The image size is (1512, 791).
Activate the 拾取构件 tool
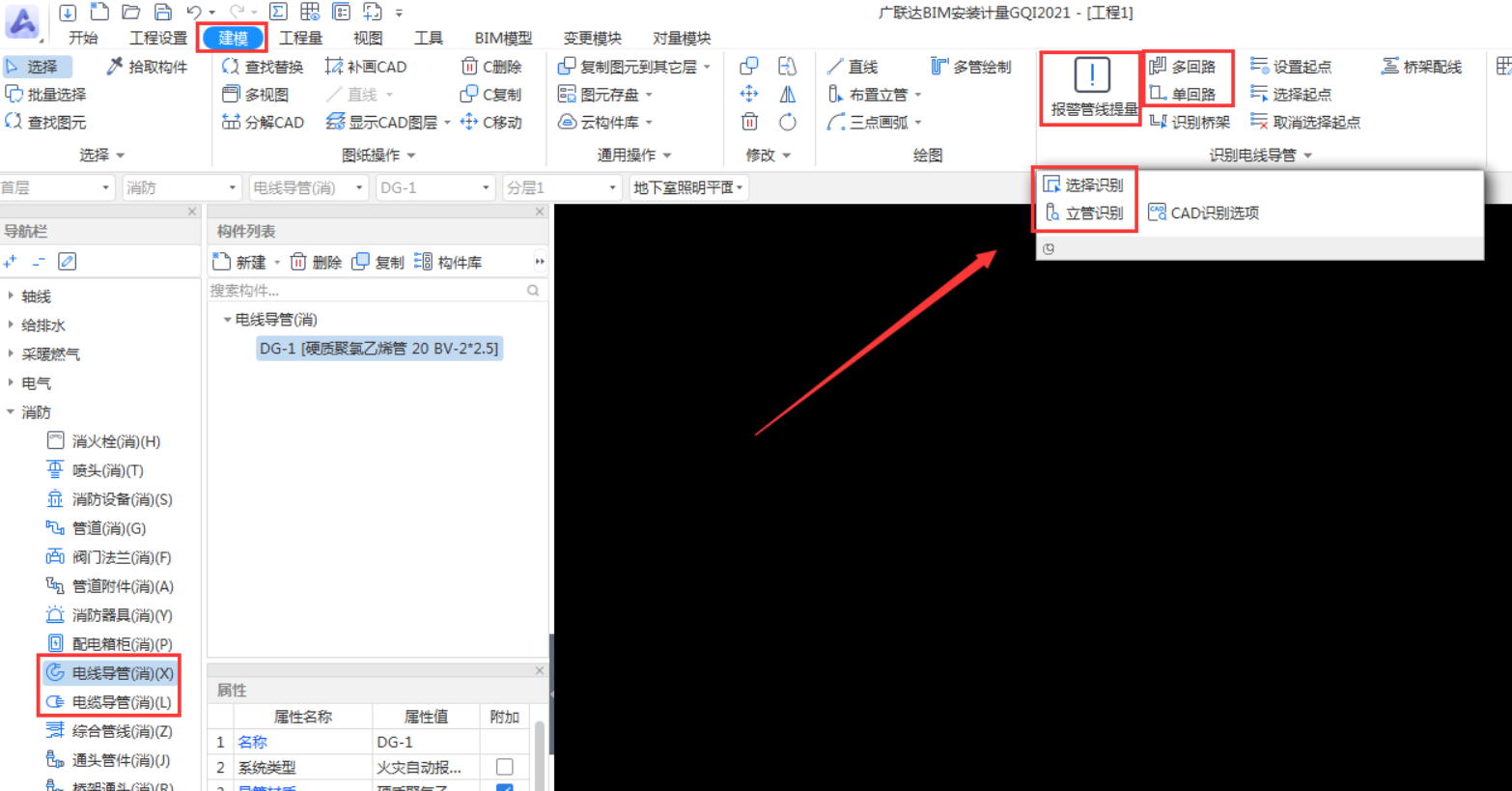tap(147, 67)
